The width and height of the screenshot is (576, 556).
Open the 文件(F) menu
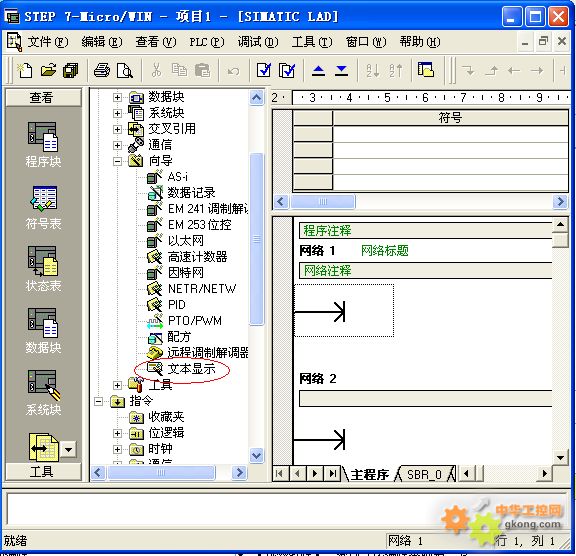click(x=48, y=42)
